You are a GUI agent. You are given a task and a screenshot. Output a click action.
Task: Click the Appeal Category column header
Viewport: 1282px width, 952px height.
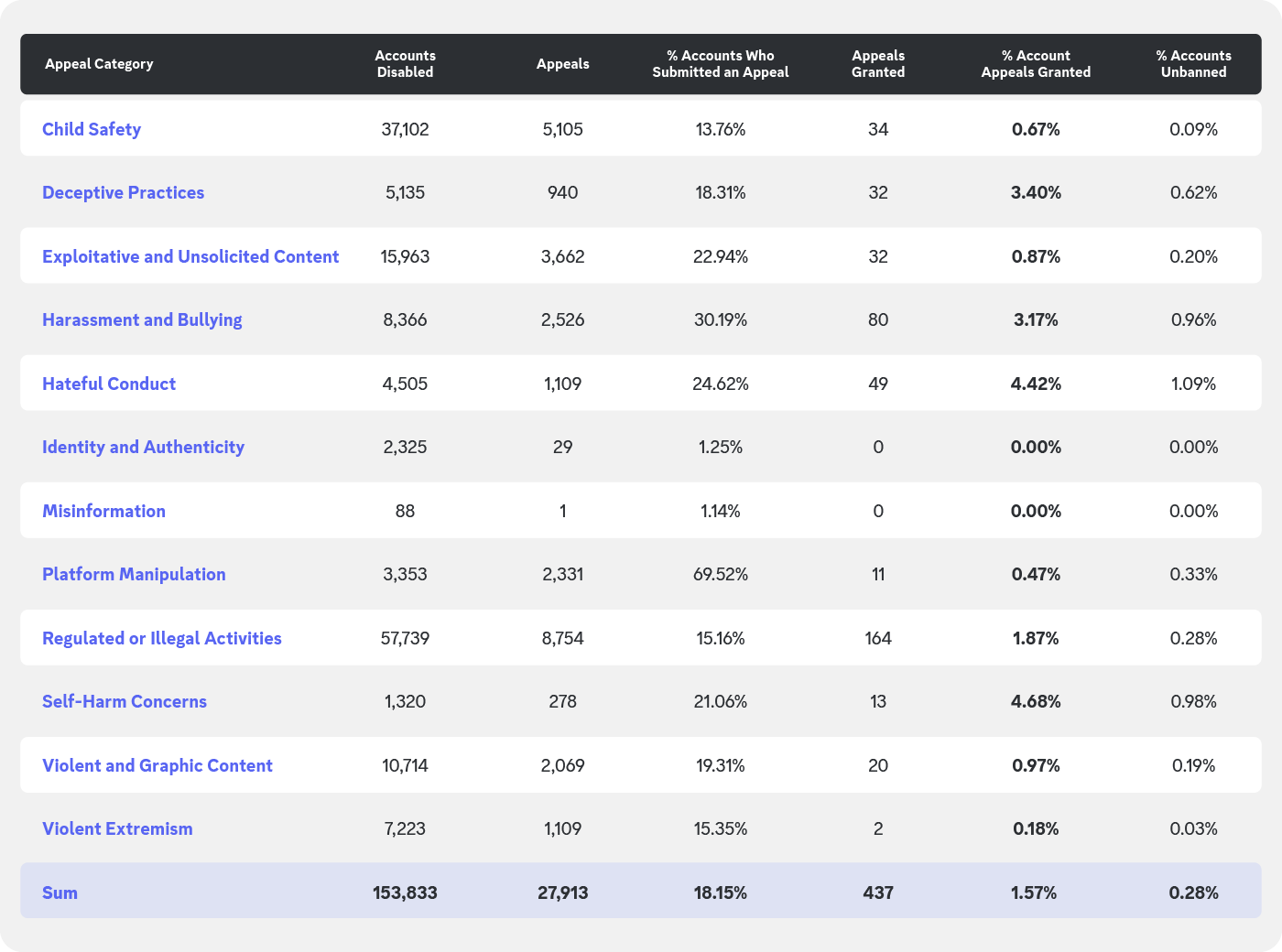[99, 64]
